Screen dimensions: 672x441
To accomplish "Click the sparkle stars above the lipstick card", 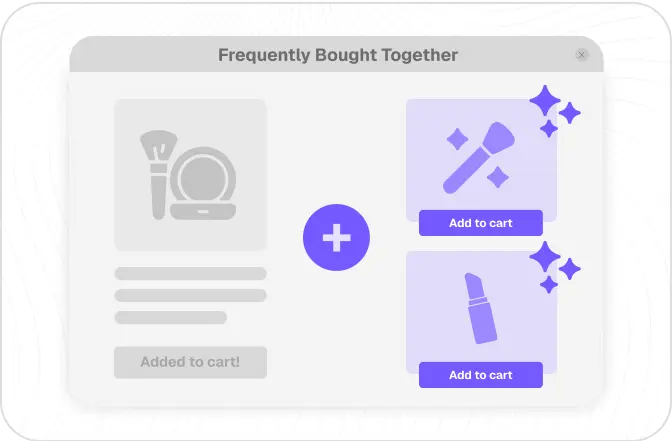I will 553,267.
